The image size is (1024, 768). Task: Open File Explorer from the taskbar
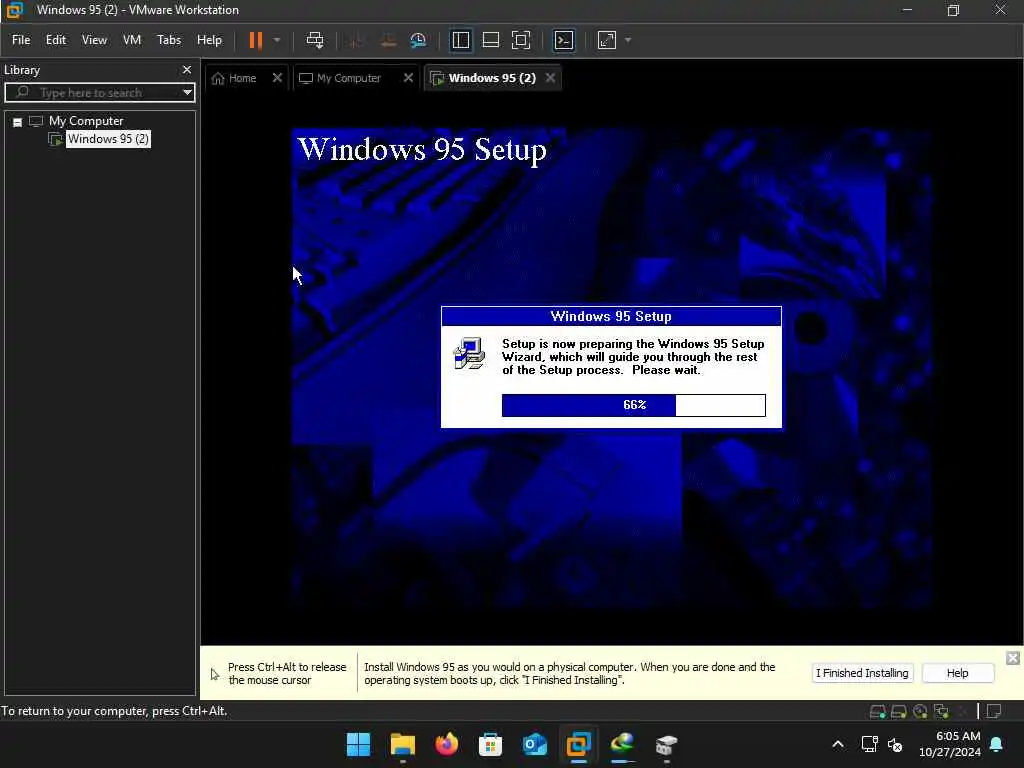click(x=402, y=744)
